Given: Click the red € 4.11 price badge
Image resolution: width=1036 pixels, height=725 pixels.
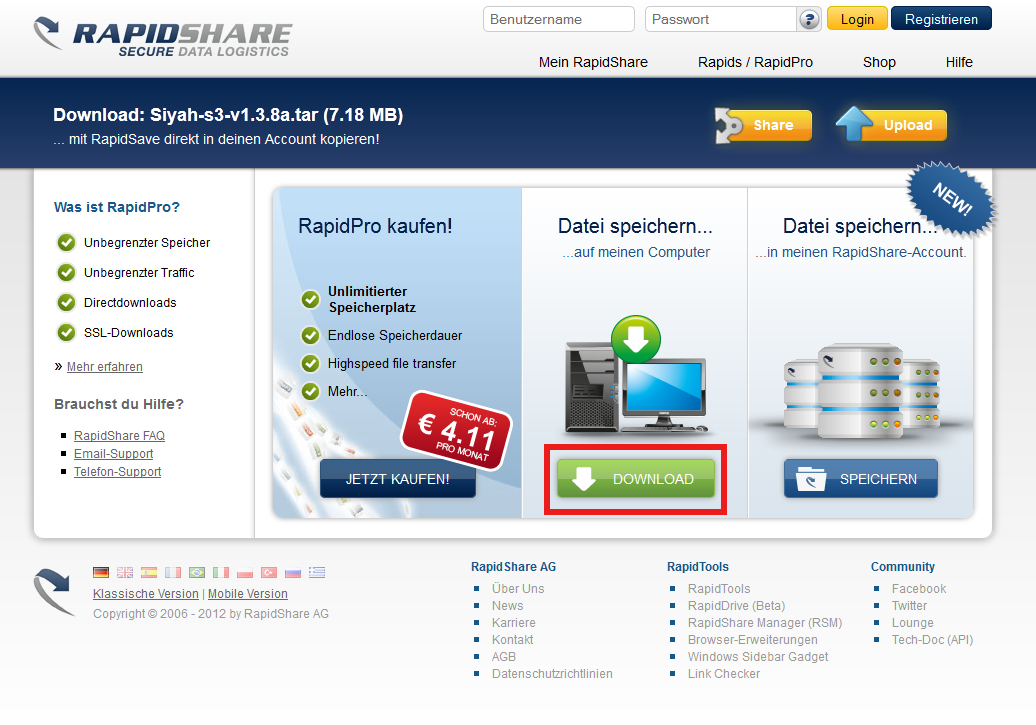Looking at the screenshot, I should click(x=457, y=430).
